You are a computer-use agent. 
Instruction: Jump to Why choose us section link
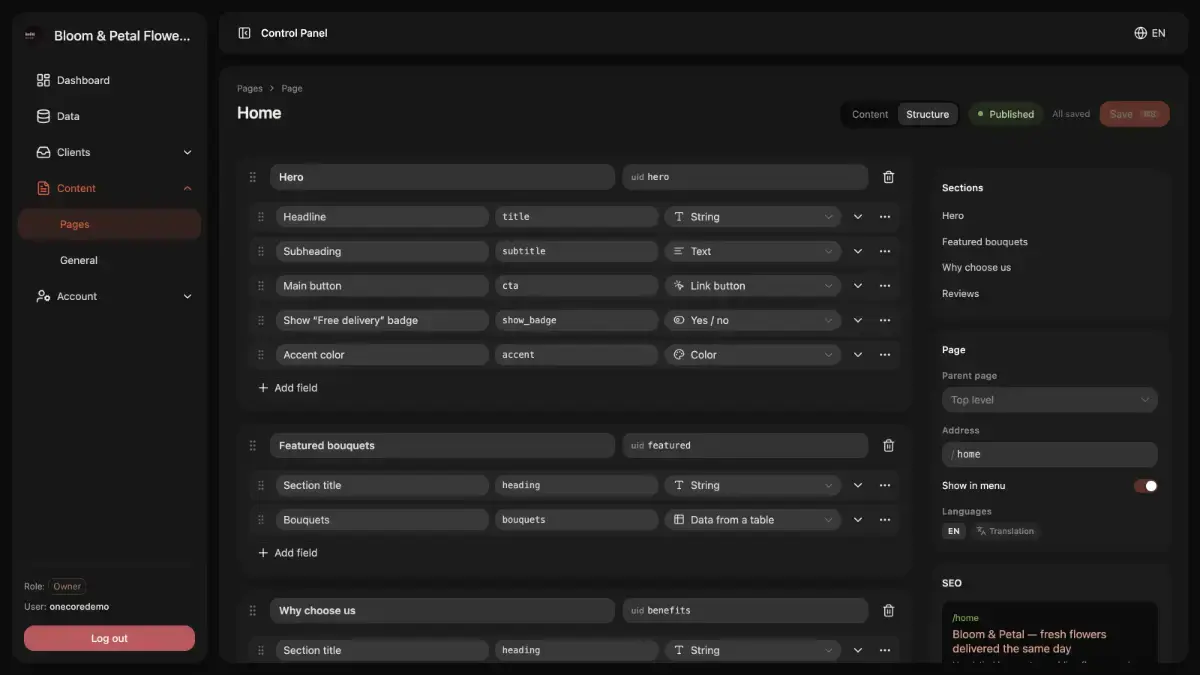(x=976, y=268)
